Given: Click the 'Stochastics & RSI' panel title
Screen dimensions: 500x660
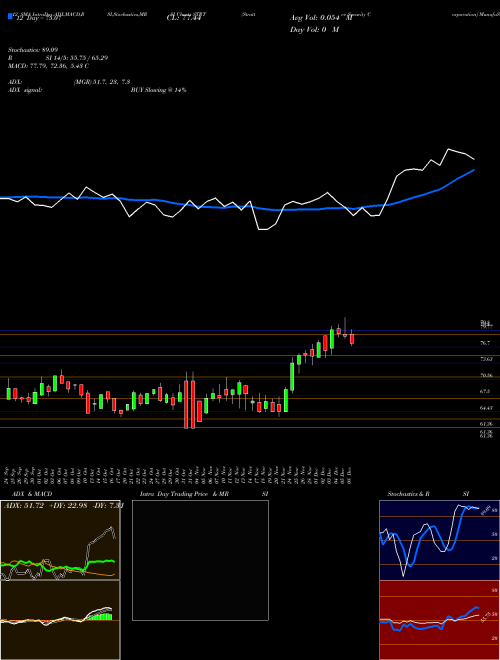Looking at the screenshot, I should (x=428, y=494).
